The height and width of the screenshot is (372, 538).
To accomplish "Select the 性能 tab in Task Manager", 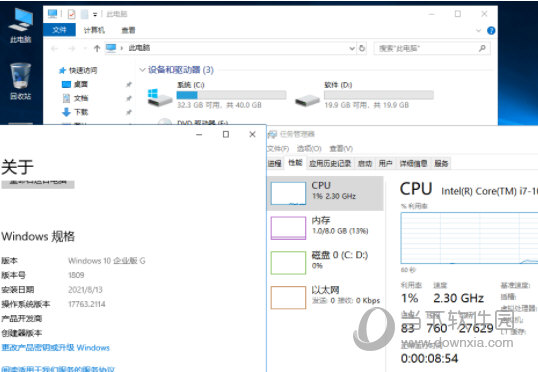I will point(295,163).
